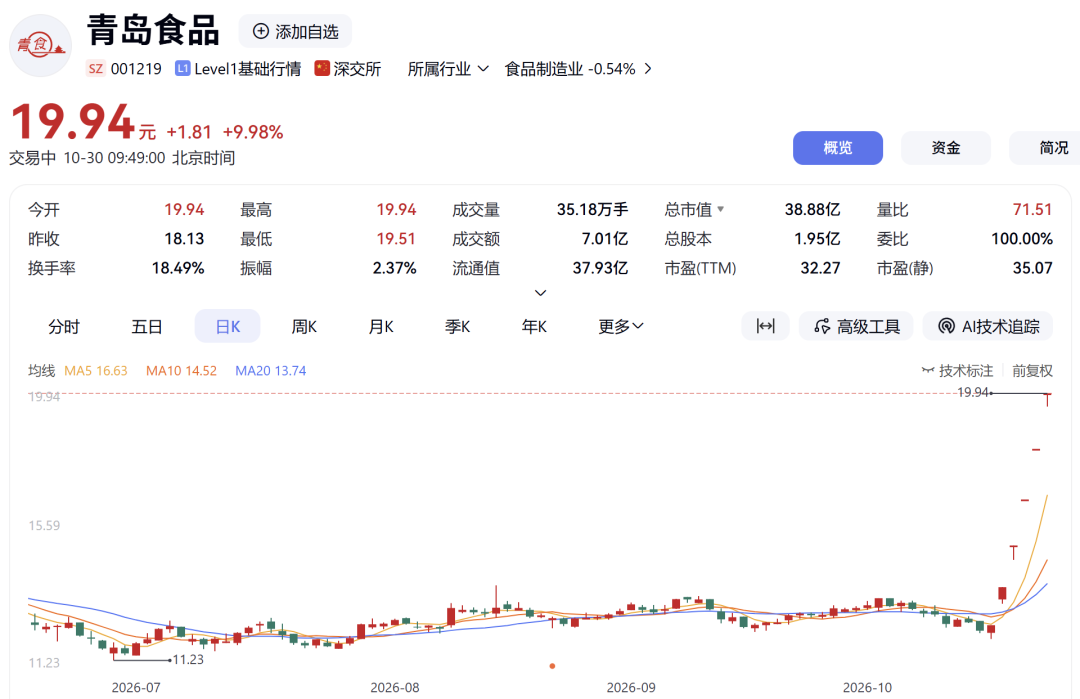This screenshot has height=699, width=1080.
Task: Switch to the 资金 tab
Action: (946, 147)
